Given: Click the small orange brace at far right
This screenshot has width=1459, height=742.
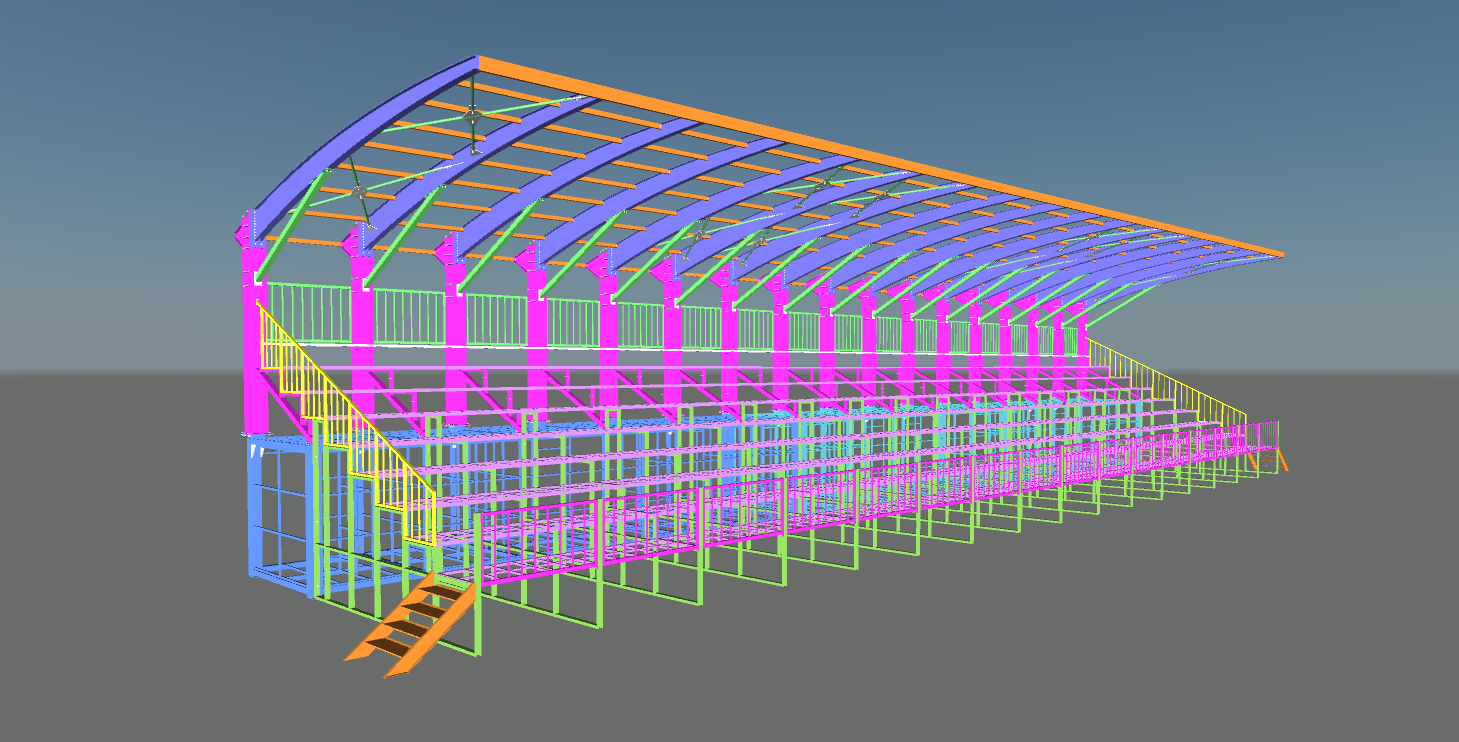Looking at the screenshot, I should click(x=1283, y=460).
